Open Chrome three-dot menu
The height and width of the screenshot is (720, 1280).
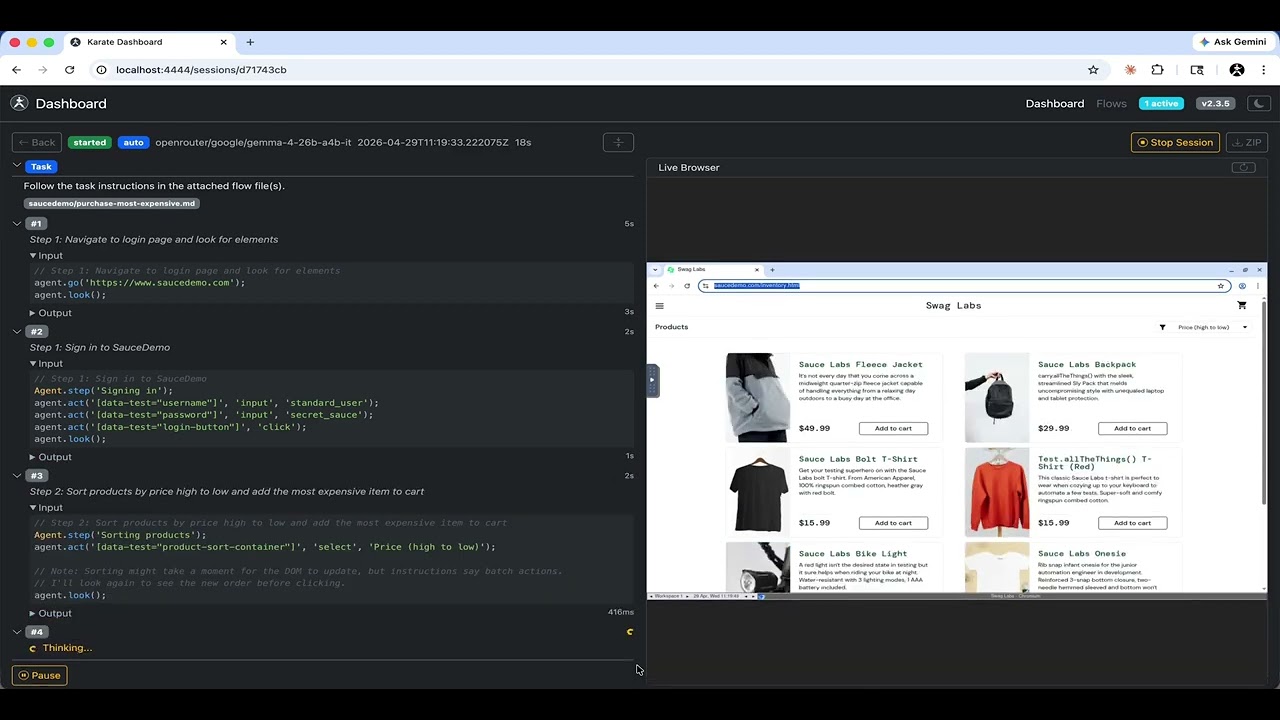(1264, 70)
